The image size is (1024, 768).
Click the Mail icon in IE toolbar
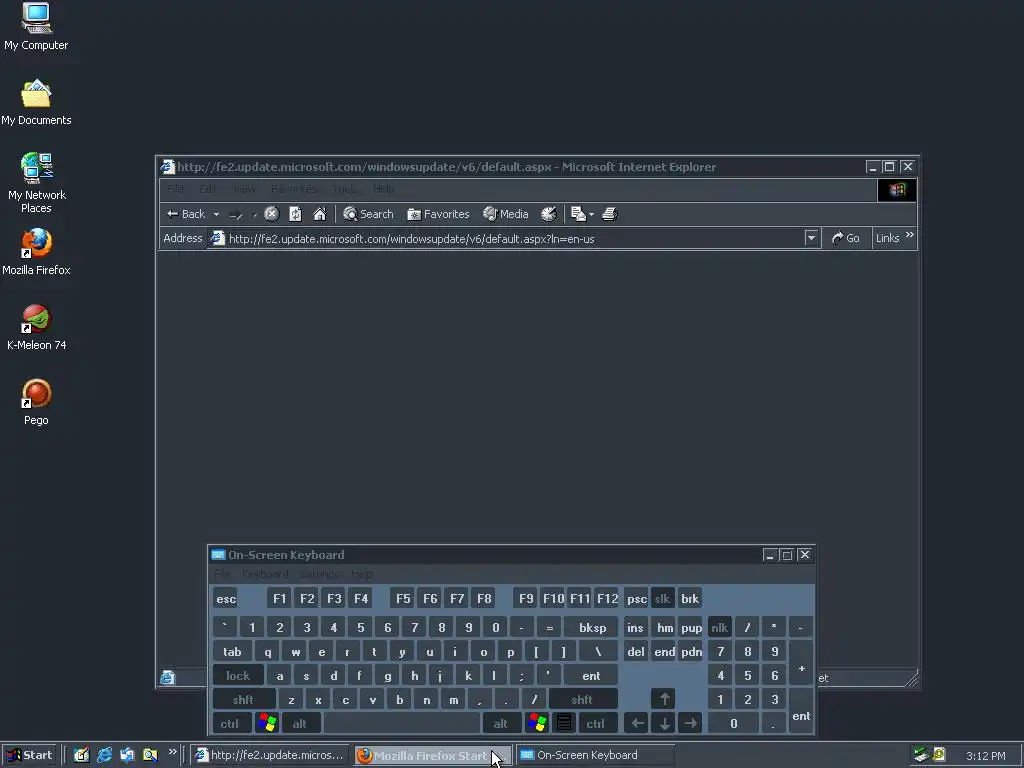[578, 214]
